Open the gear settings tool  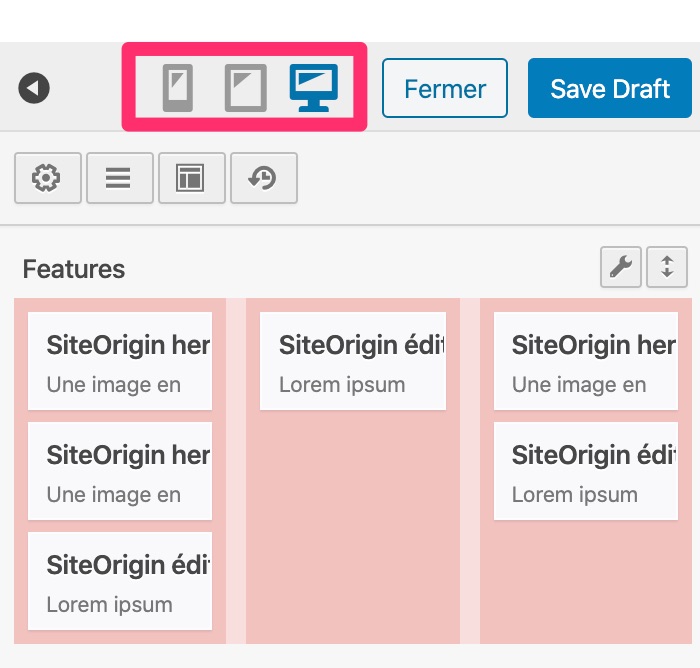coord(47,178)
